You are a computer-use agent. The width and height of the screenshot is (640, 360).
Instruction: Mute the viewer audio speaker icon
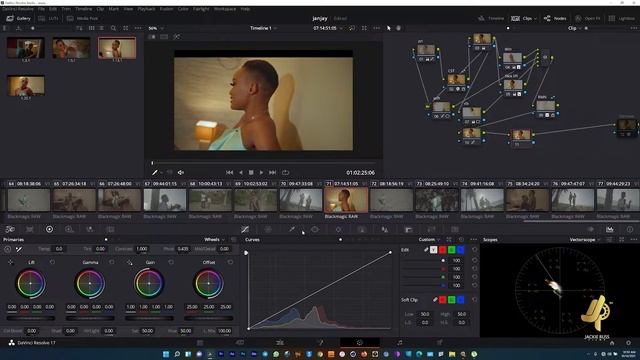181,173
